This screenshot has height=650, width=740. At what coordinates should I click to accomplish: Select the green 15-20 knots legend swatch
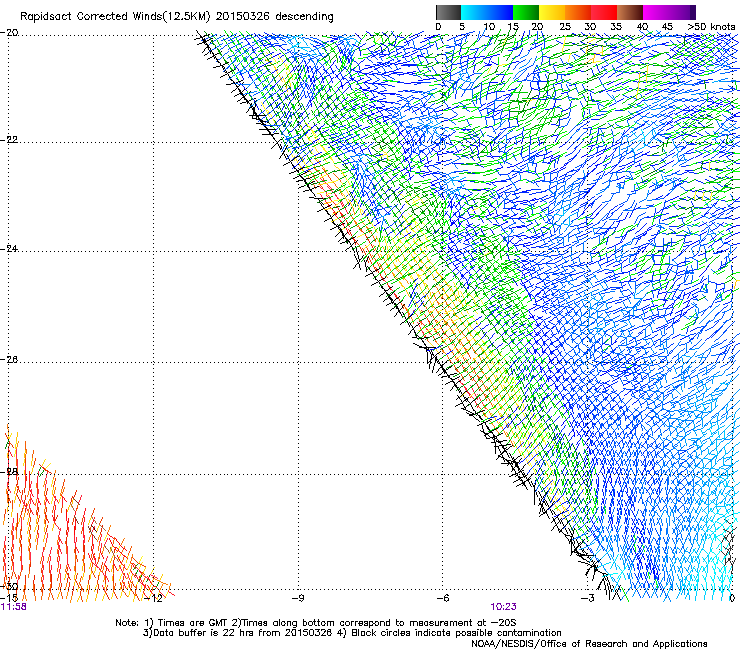coord(526,12)
